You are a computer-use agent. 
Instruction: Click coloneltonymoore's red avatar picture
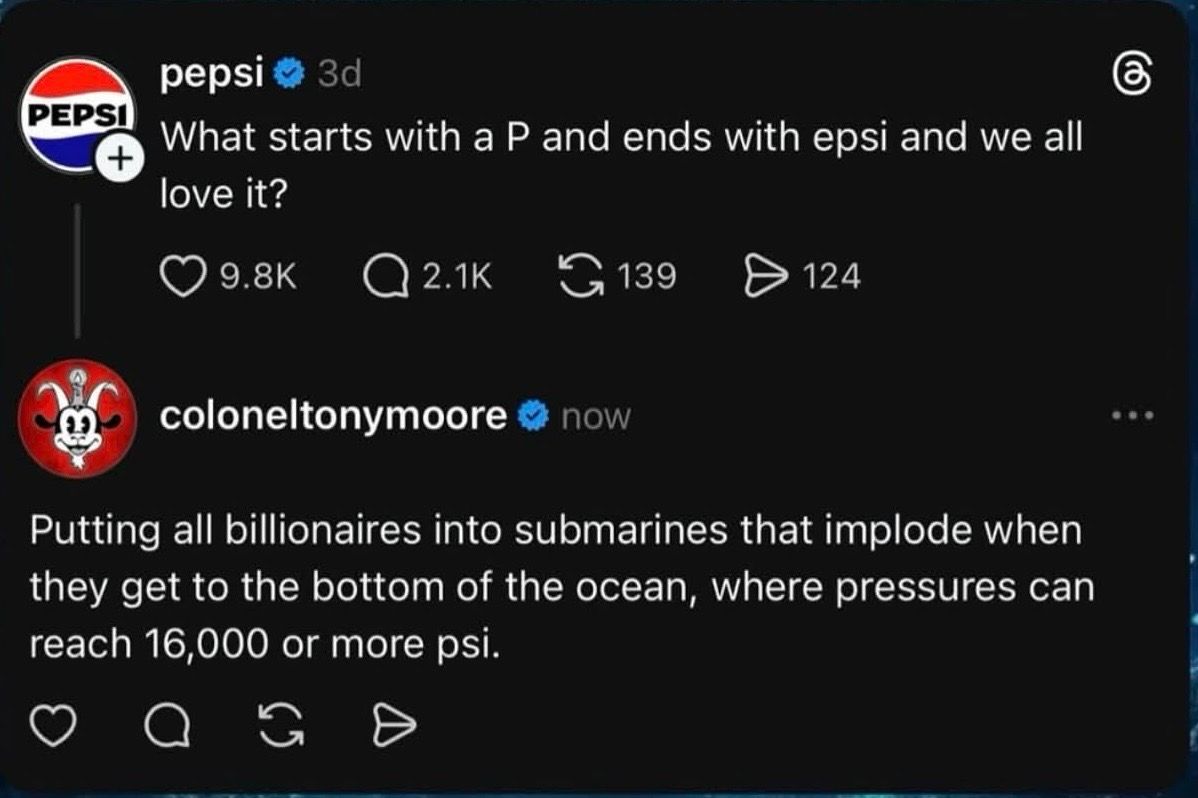(x=77, y=418)
